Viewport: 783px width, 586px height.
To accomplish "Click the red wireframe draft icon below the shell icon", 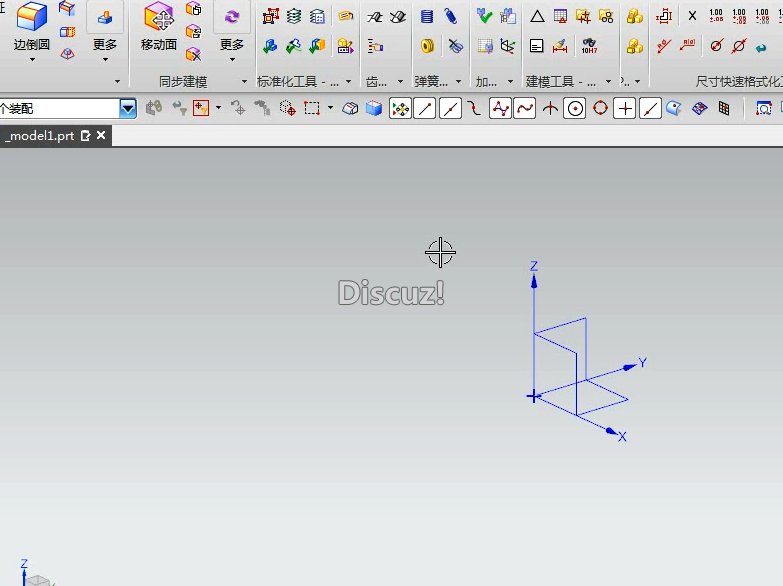I will click(x=67, y=53).
